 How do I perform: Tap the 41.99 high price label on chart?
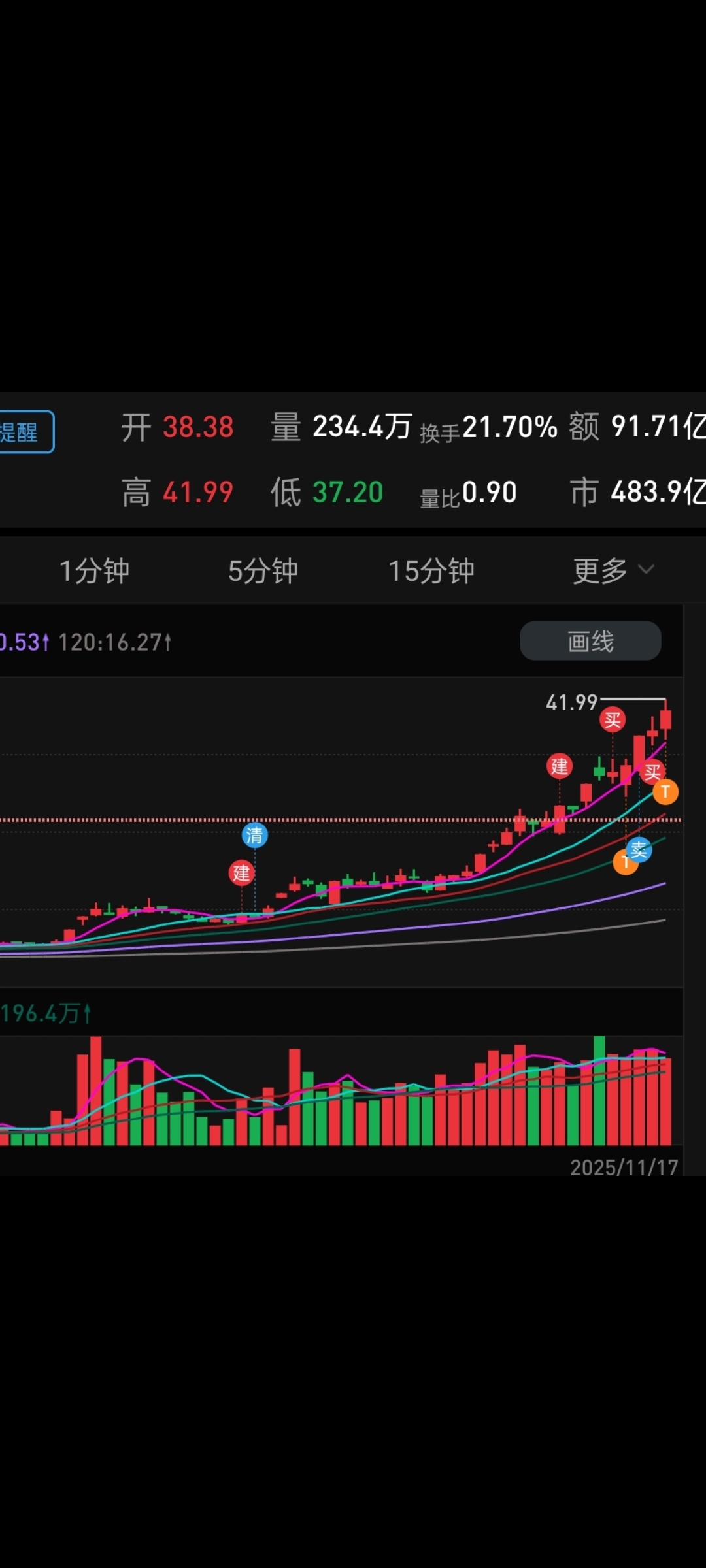[571, 702]
